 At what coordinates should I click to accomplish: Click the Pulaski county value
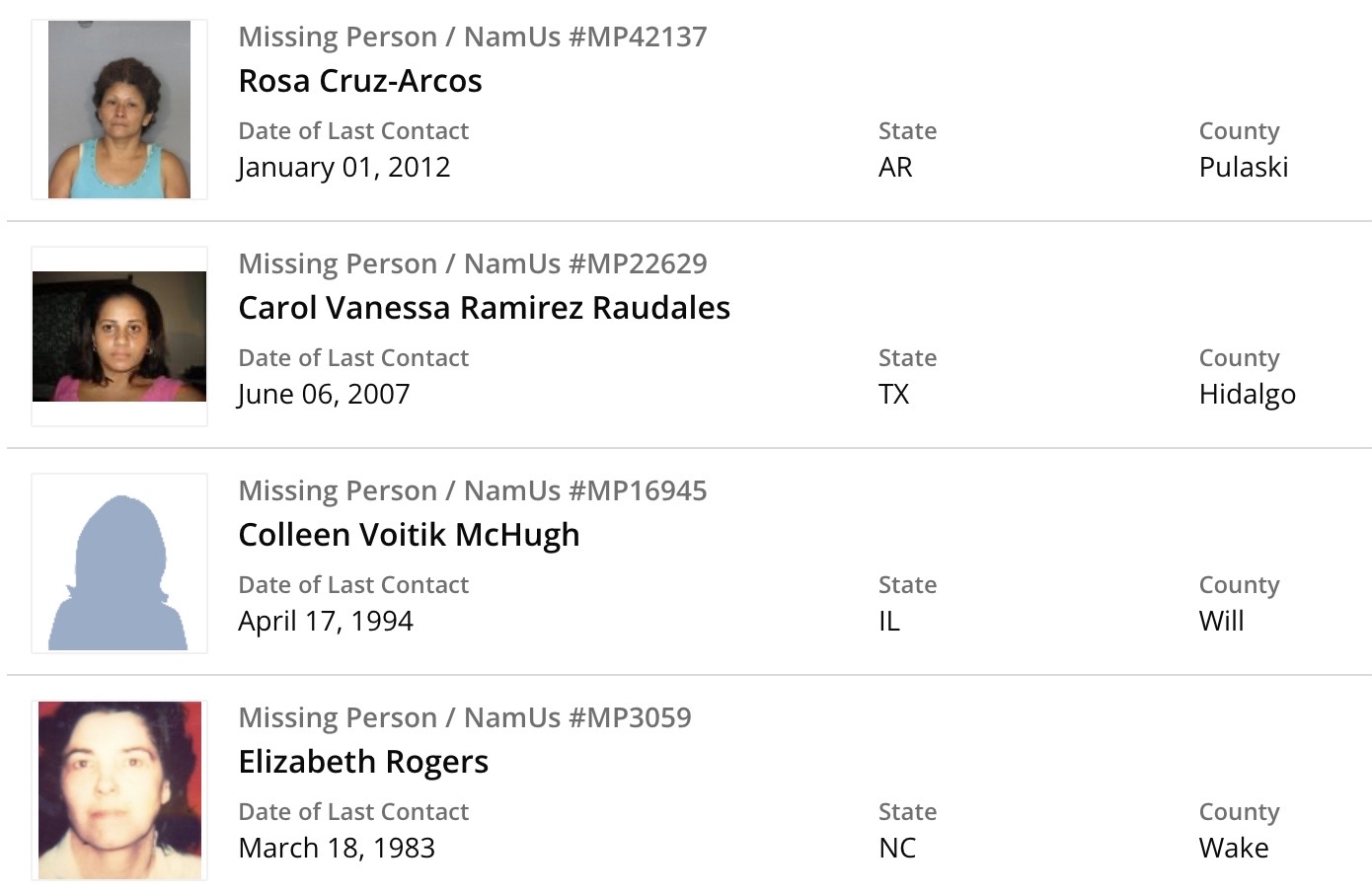pyautogui.click(x=1243, y=168)
